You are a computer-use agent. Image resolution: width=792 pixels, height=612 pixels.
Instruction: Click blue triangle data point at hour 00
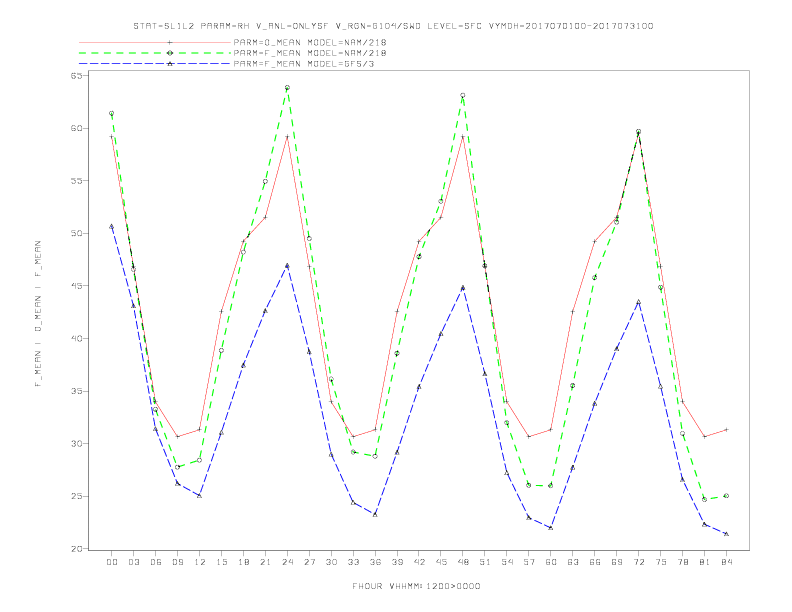coord(112,227)
